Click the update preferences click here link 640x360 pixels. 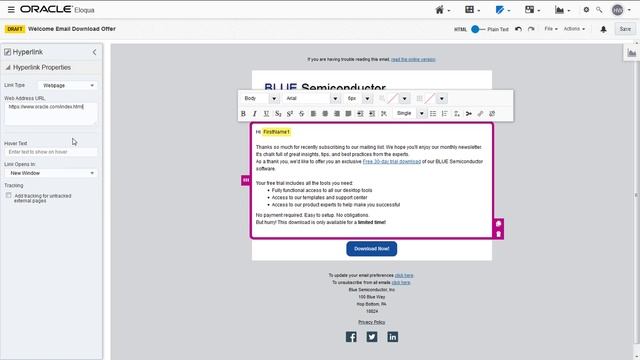(x=404, y=276)
